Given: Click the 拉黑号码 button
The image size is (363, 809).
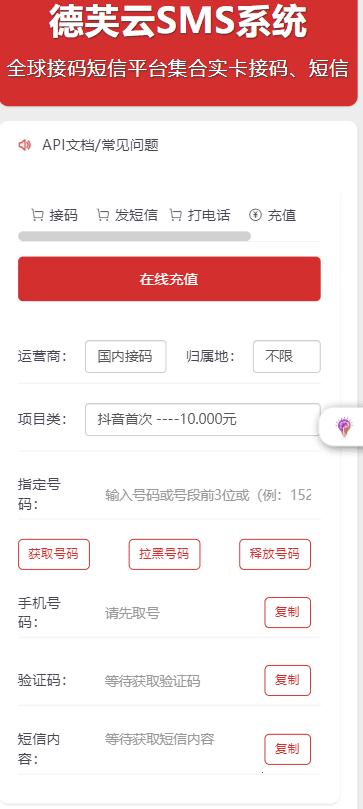Looking at the screenshot, I should 164,555.
